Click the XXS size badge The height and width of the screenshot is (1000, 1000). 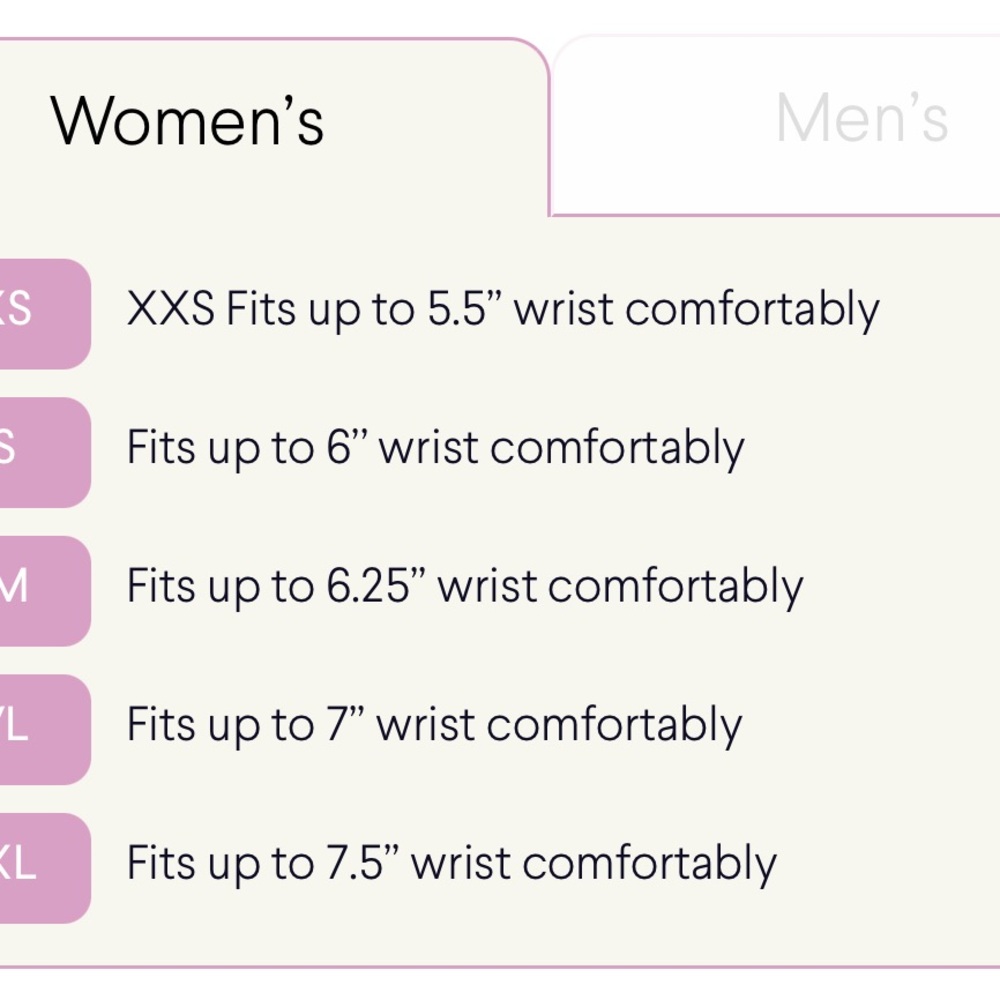40,313
